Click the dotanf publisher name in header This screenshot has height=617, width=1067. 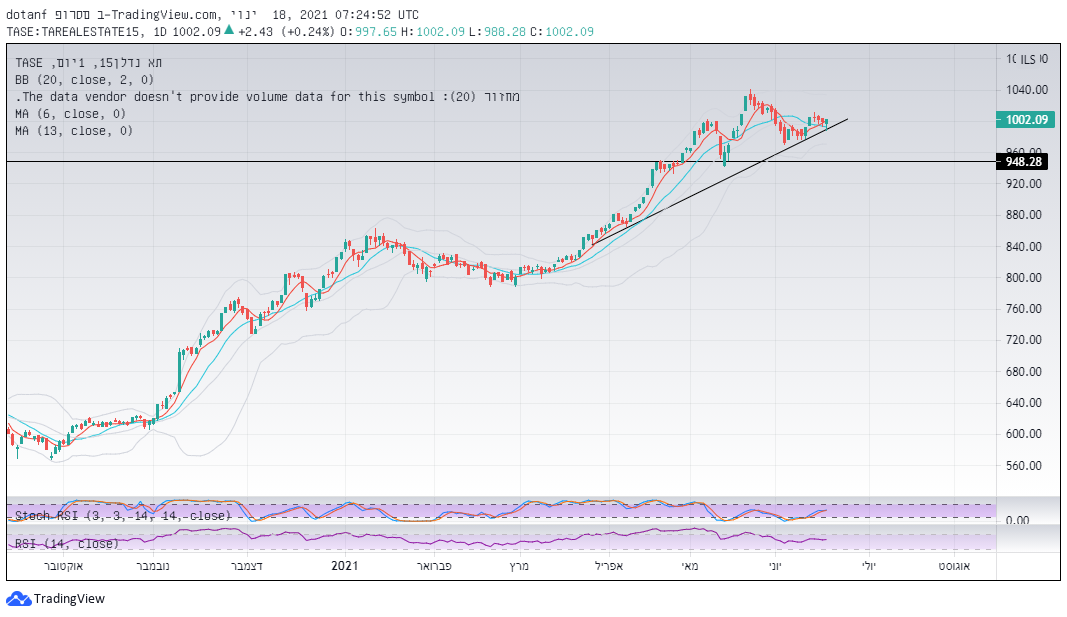pyautogui.click(x=27, y=14)
